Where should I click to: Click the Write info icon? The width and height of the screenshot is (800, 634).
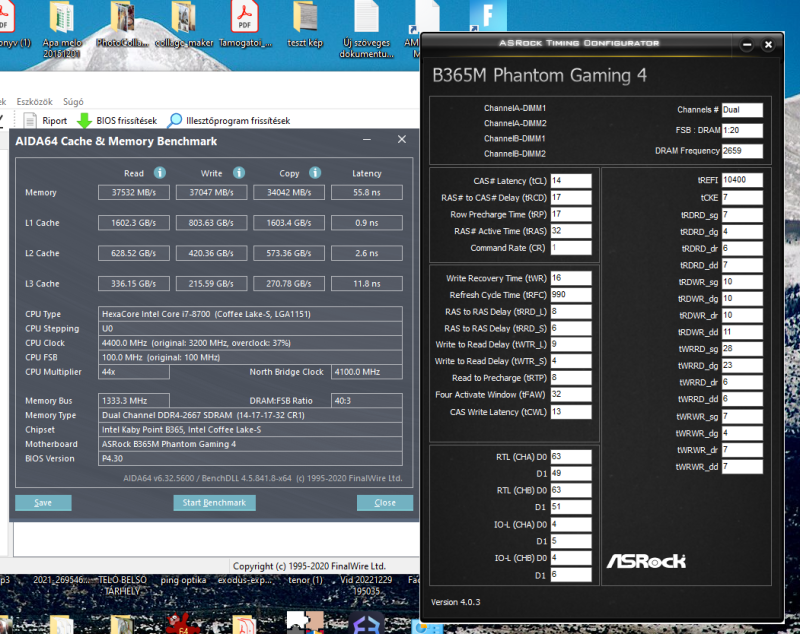239,173
